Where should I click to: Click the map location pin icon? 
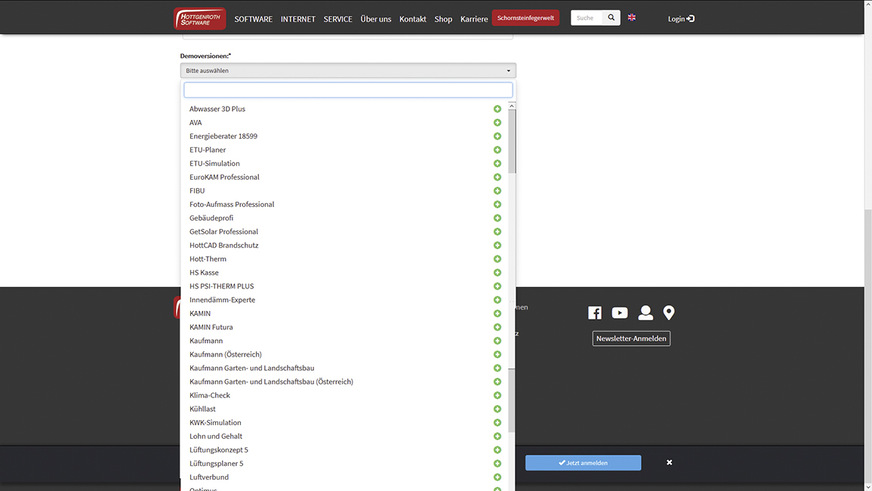click(x=669, y=313)
